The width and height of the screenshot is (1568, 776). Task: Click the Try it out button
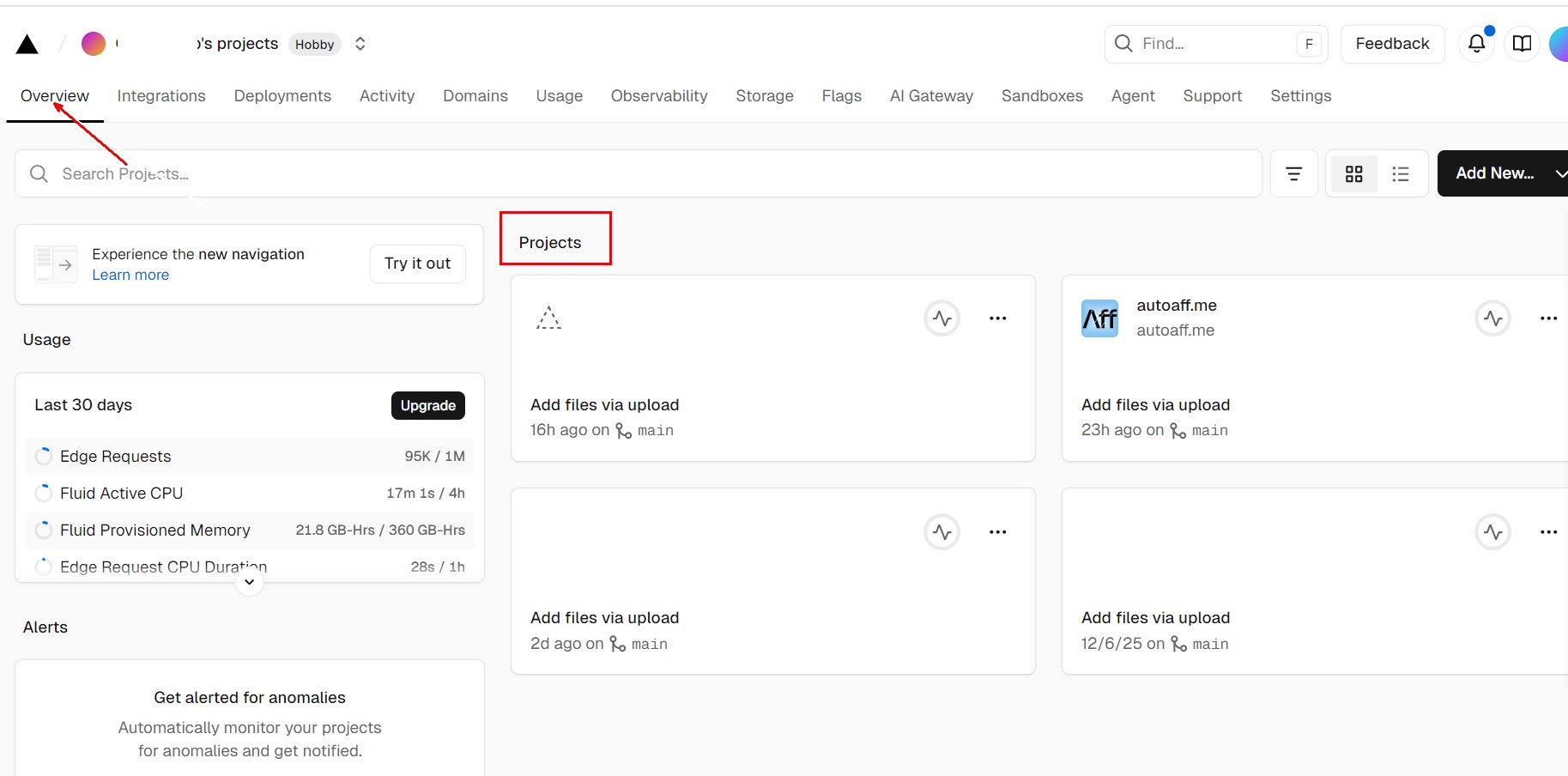point(417,264)
